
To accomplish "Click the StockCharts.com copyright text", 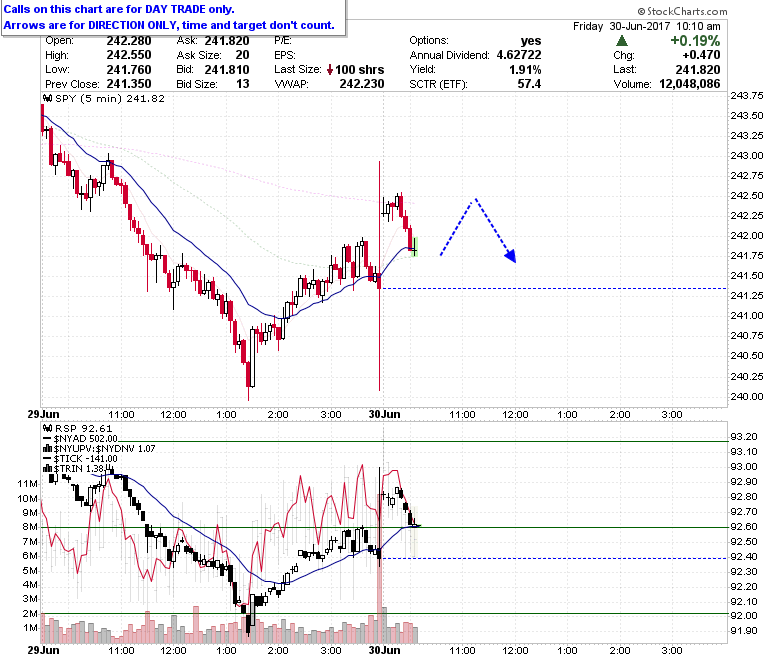I will tap(682, 11).
